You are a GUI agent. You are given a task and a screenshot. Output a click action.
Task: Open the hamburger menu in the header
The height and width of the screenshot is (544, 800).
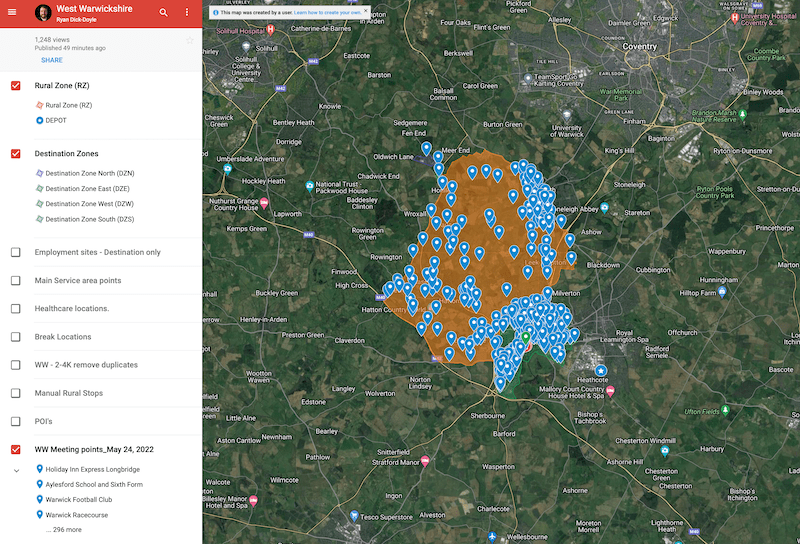click(12, 12)
